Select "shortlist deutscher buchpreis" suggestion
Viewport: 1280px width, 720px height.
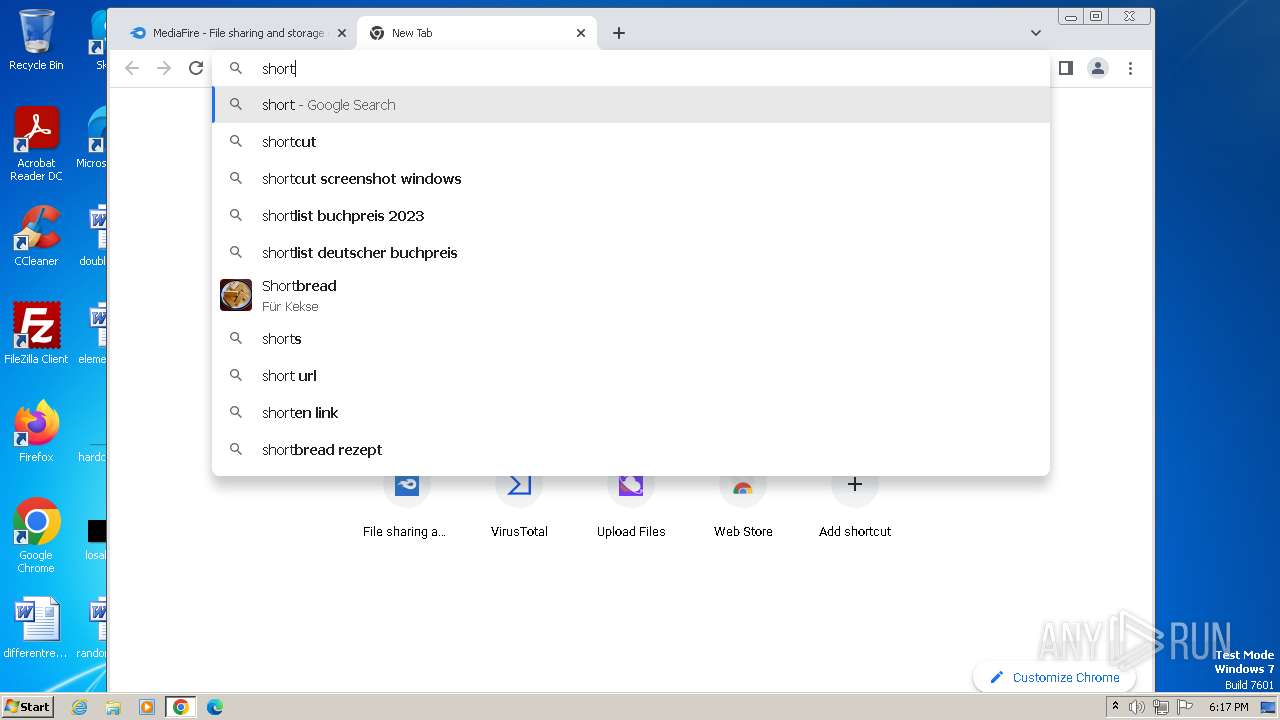tap(631, 253)
